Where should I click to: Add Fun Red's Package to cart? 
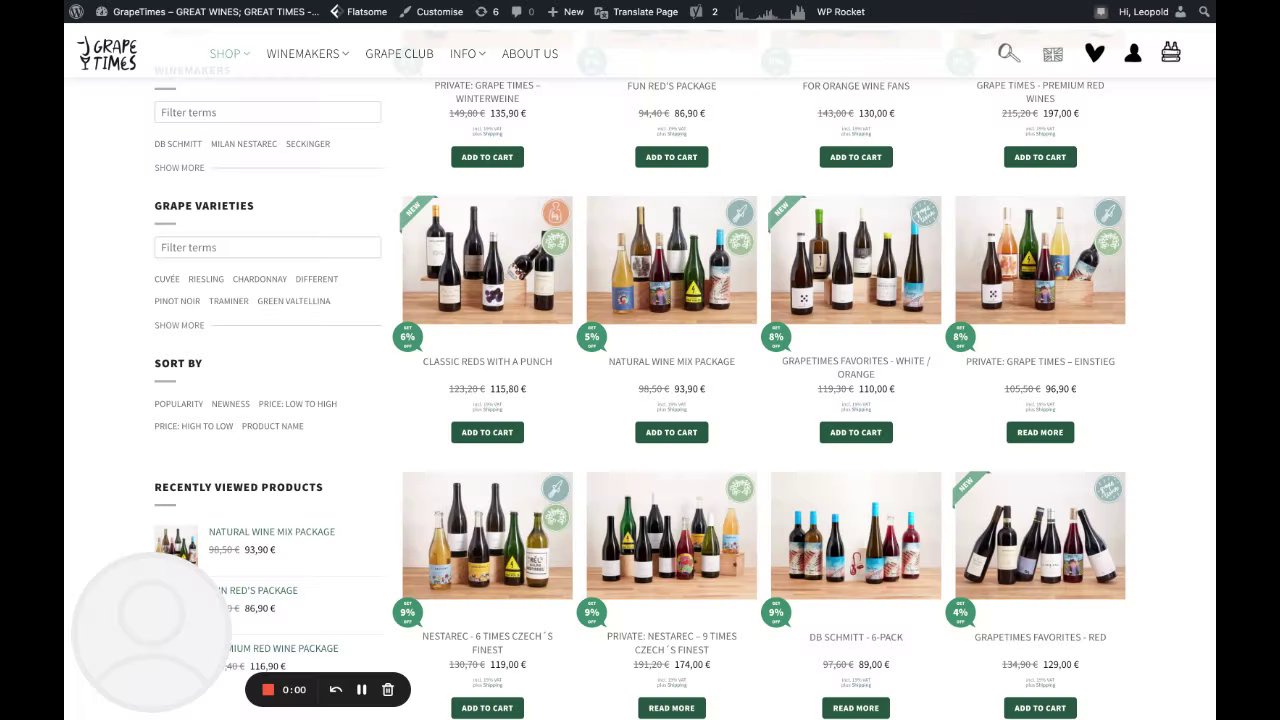click(x=671, y=157)
